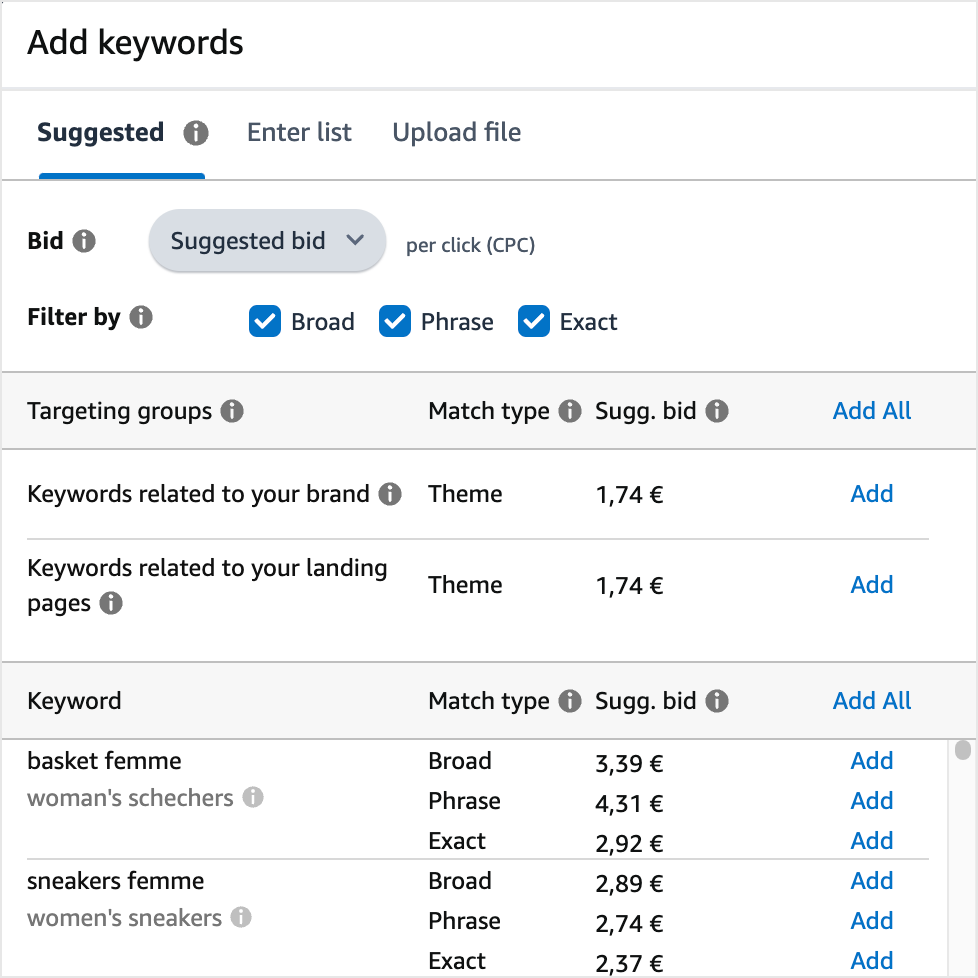Click info icon beside women's sneakers translation
The height and width of the screenshot is (978, 978).
[x=241, y=918]
